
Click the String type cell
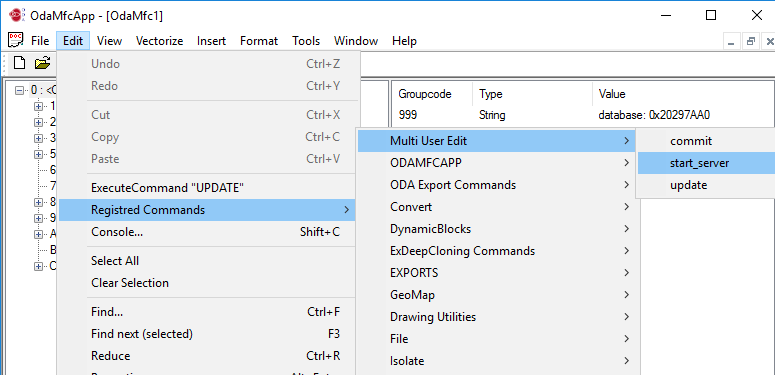(492, 116)
